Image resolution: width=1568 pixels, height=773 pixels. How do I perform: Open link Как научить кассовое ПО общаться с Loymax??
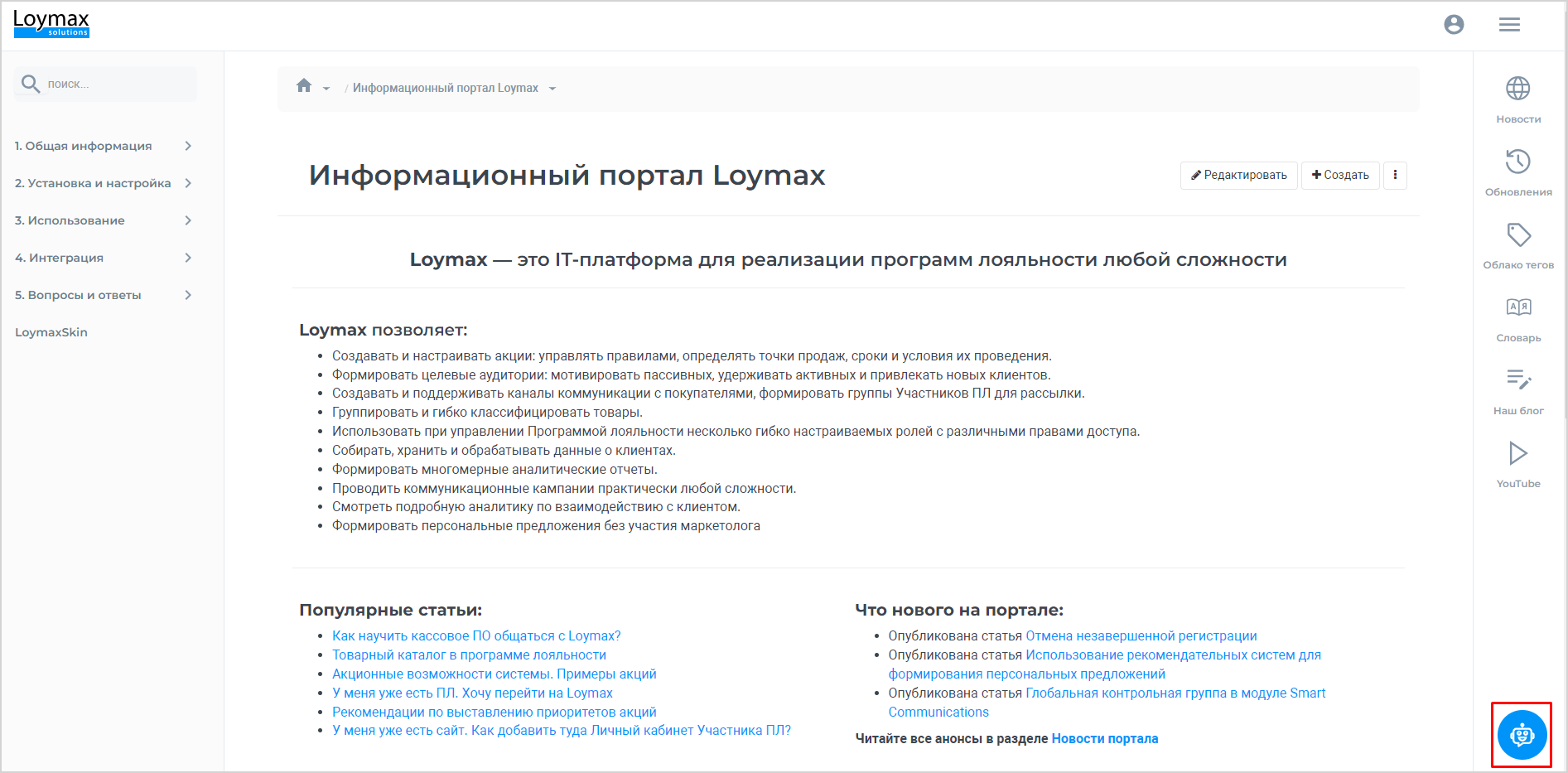click(476, 636)
